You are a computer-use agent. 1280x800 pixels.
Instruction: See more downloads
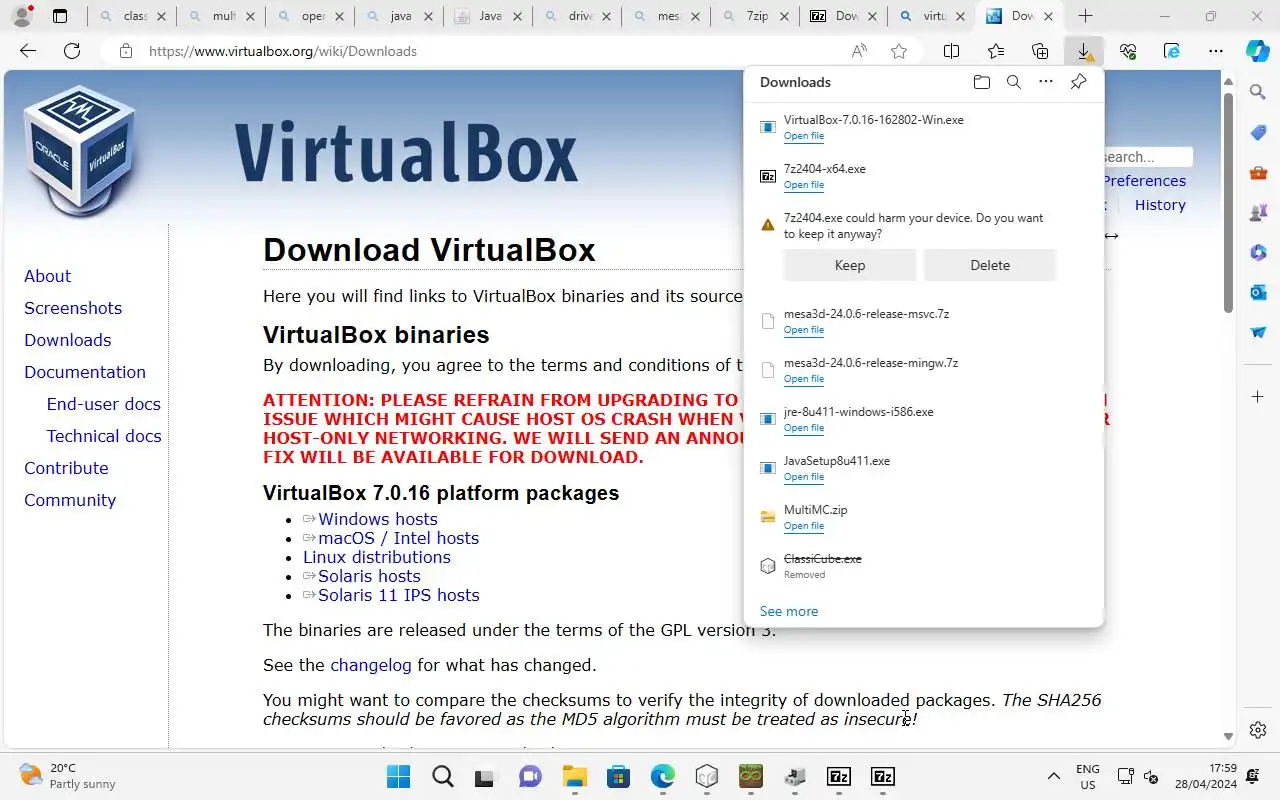tap(789, 611)
